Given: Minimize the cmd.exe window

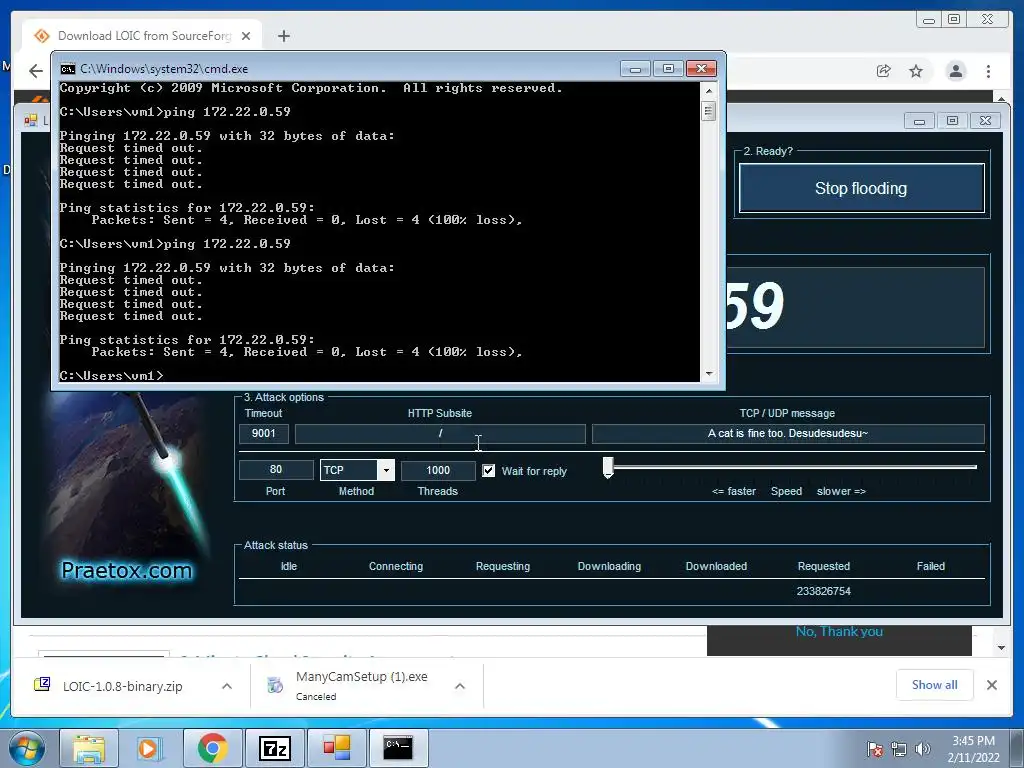Looking at the screenshot, I should (635, 69).
